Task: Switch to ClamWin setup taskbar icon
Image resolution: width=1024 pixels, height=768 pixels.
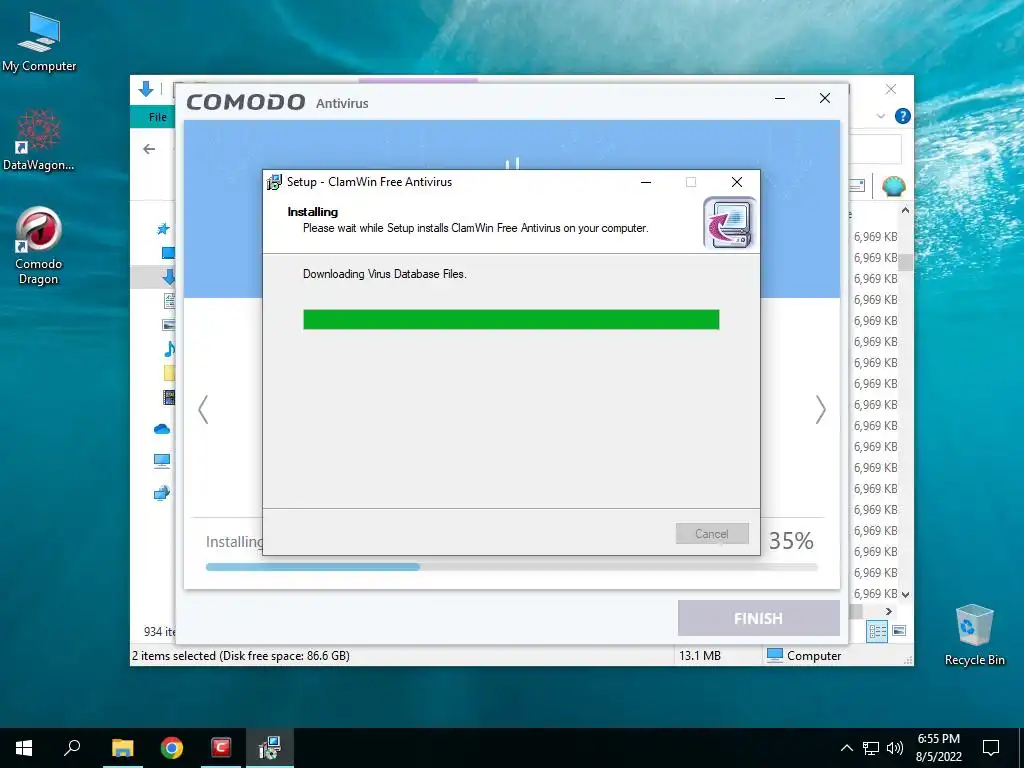Action: tap(269, 748)
